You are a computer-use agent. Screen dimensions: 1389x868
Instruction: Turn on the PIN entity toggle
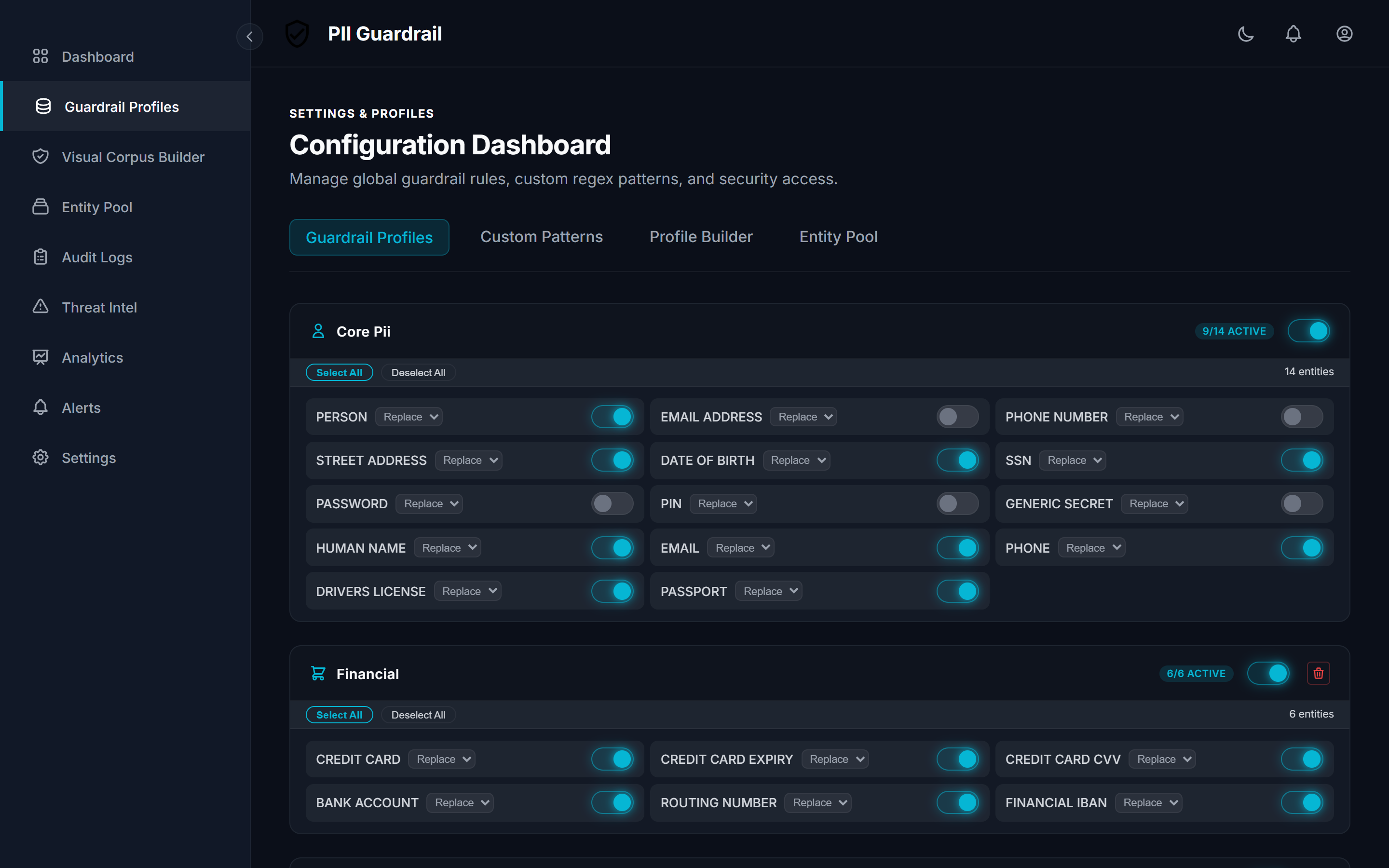coord(957,504)
